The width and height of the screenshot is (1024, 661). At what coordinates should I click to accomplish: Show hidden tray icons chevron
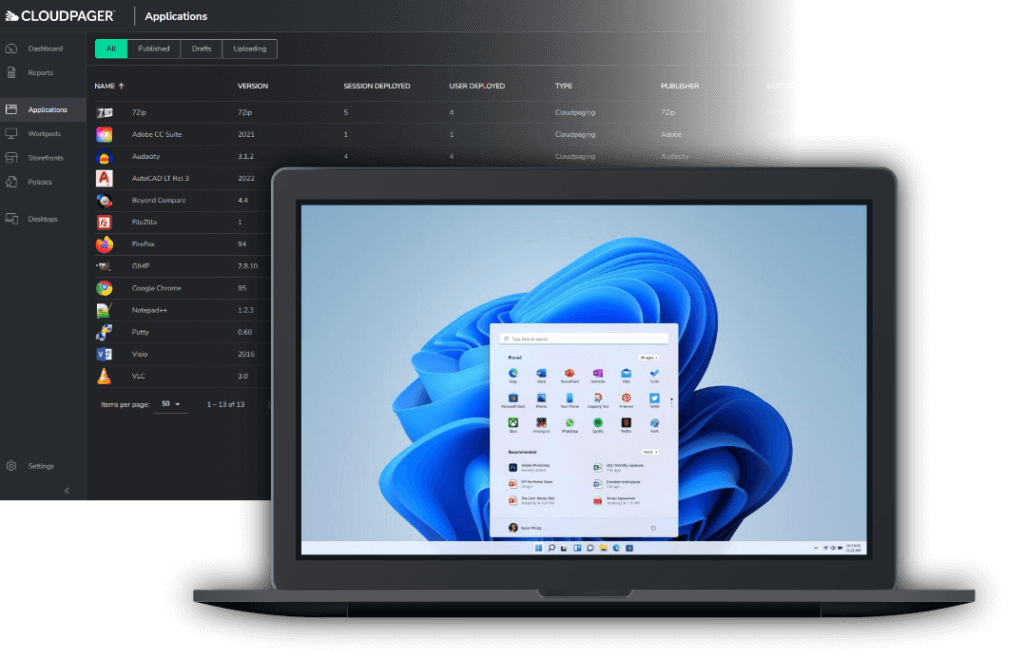coord(816,548)
